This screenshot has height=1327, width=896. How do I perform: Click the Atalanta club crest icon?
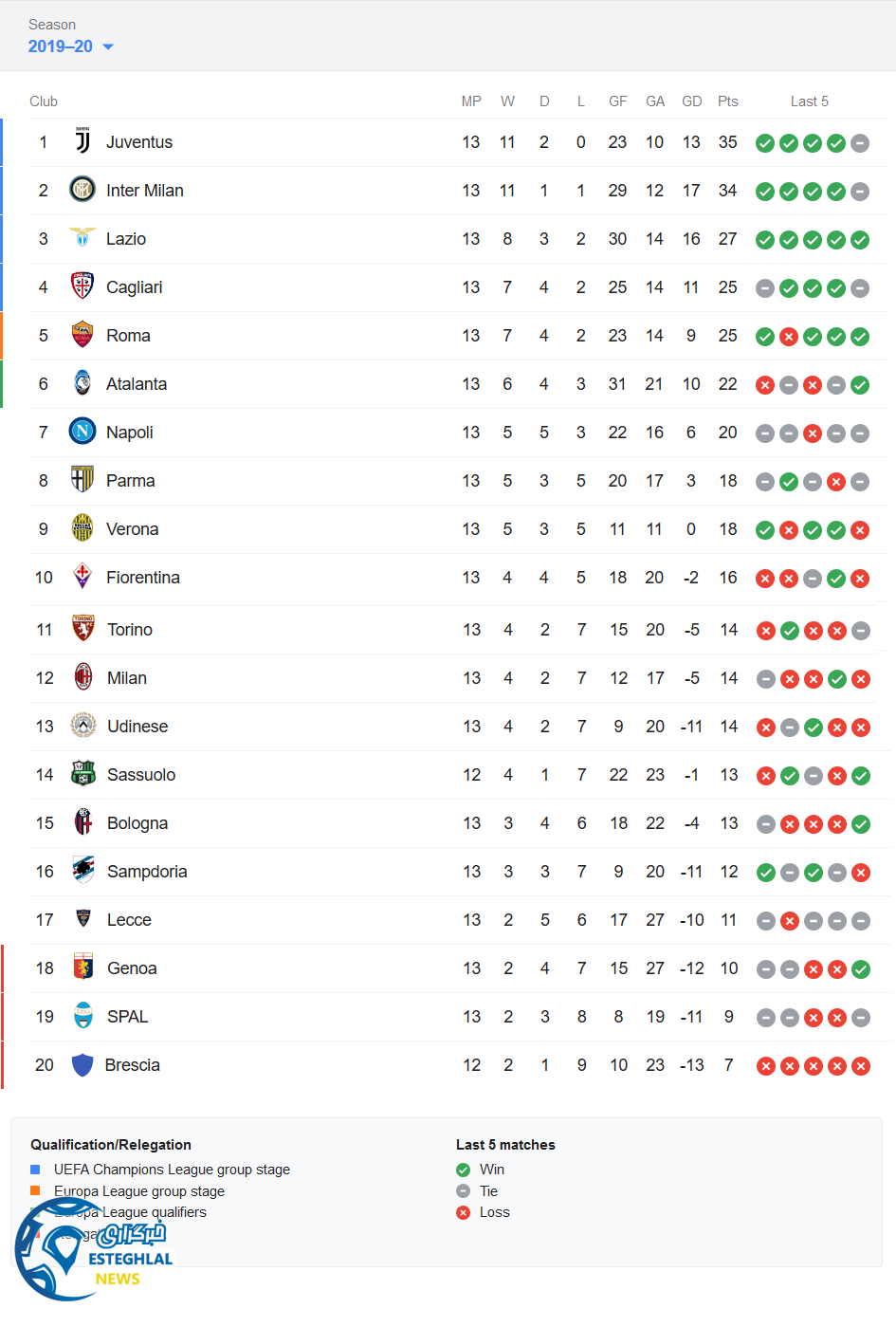click(x=82, y=383)
